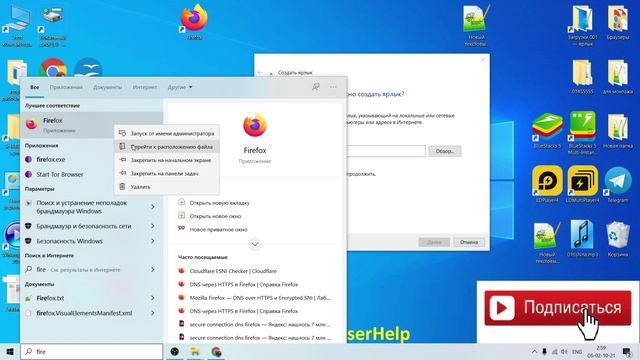Open the file explorer taskbar icon
This screenshot has height=360, width=640.
(x=195, y=351)
